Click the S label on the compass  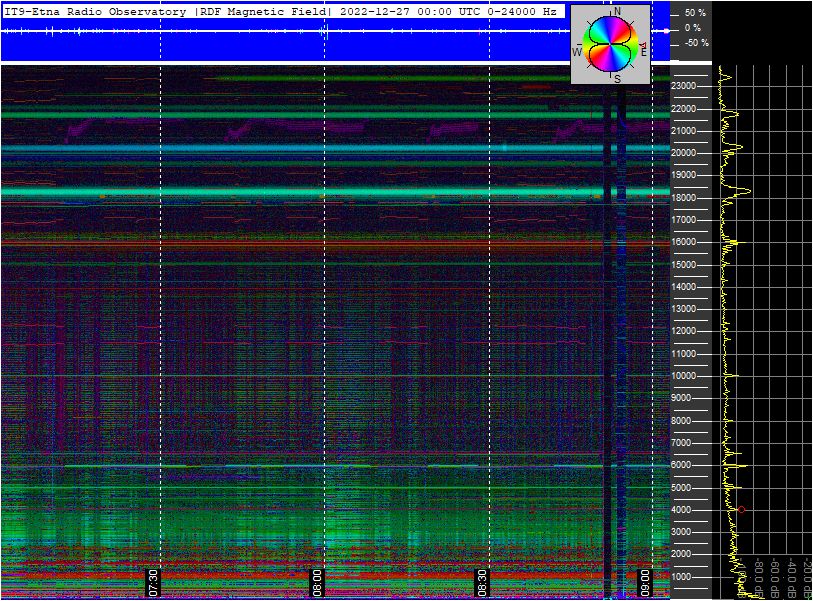point(617,79)
